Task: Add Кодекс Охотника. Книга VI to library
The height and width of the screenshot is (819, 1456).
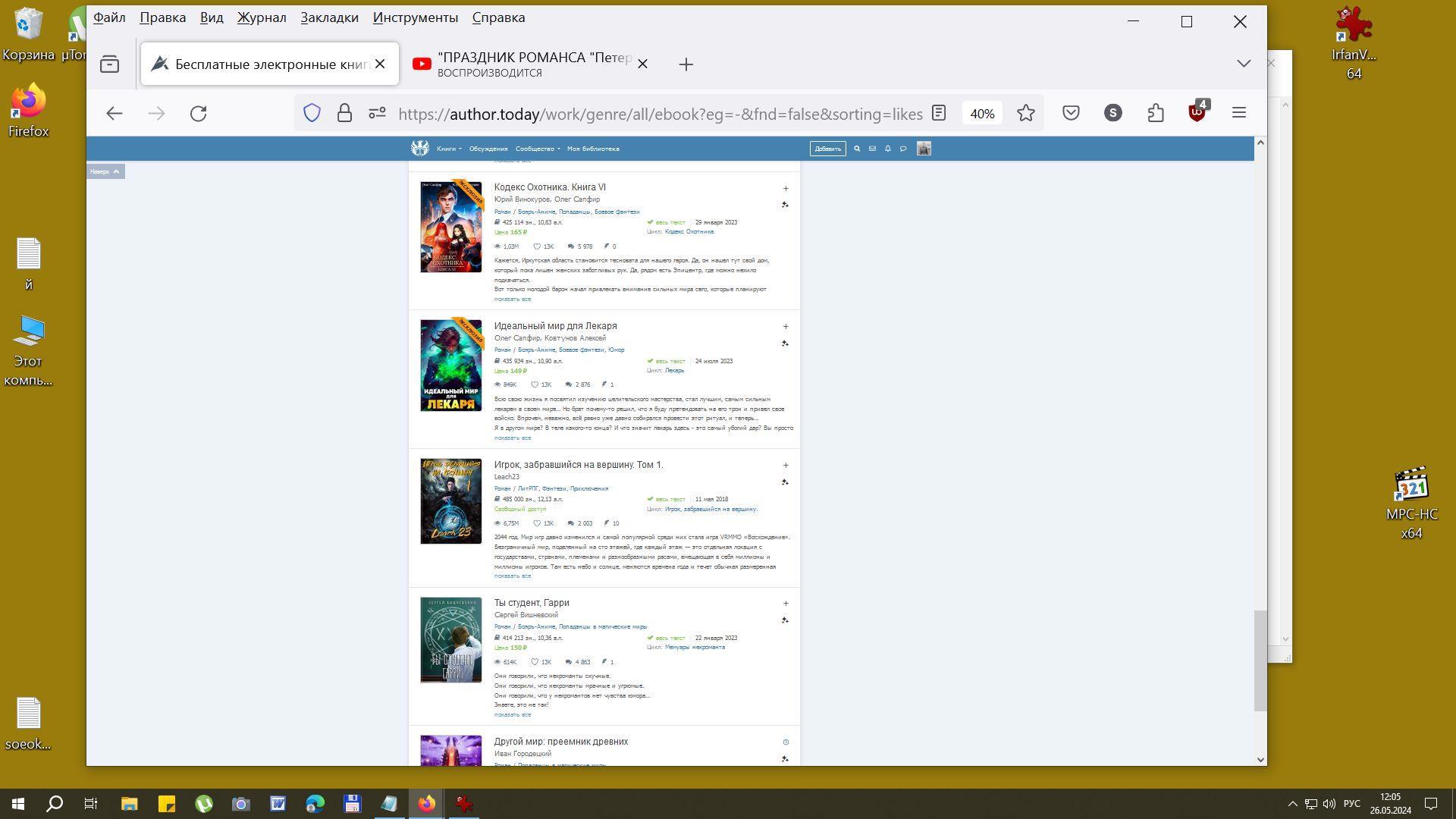Action: click(x=786, y=188)
